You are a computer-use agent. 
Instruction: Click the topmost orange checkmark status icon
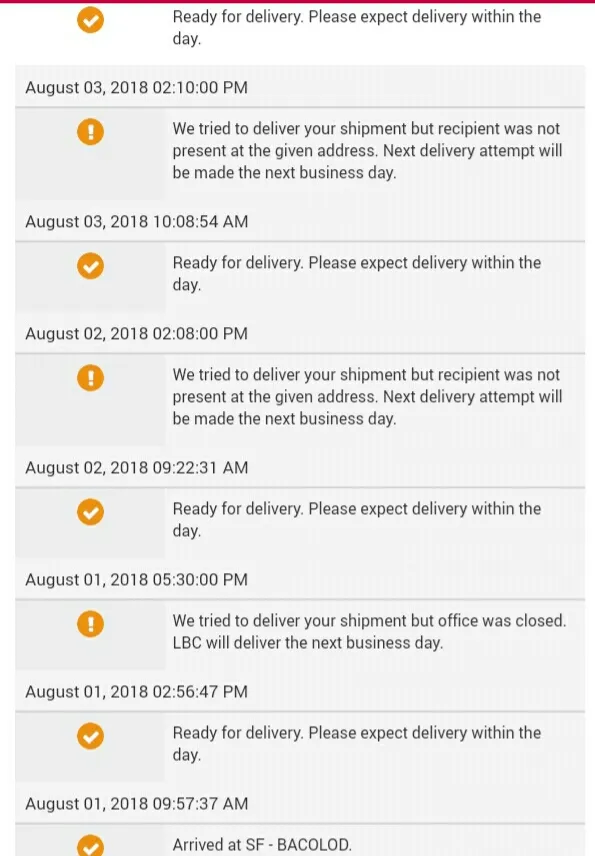(91, 20)
